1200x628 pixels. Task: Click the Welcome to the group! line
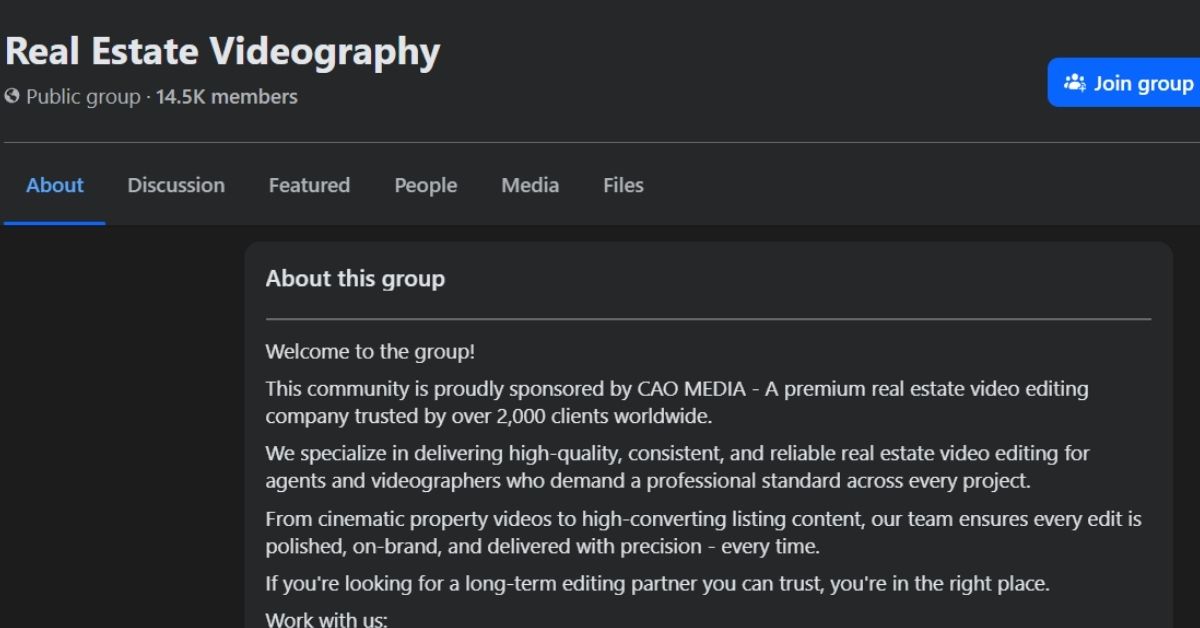point(370,352)
